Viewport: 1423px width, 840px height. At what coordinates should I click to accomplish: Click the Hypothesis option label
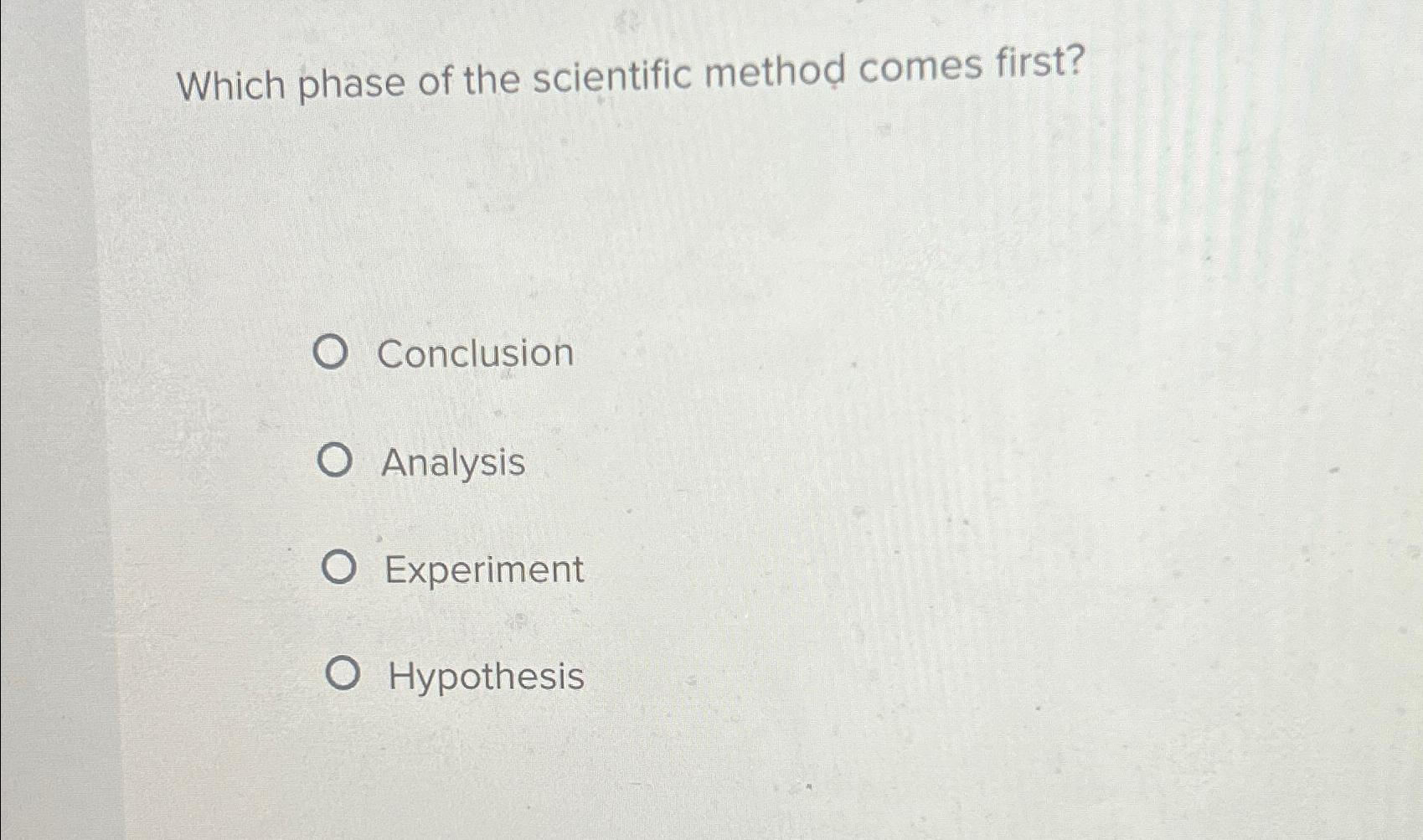(484, 677)
